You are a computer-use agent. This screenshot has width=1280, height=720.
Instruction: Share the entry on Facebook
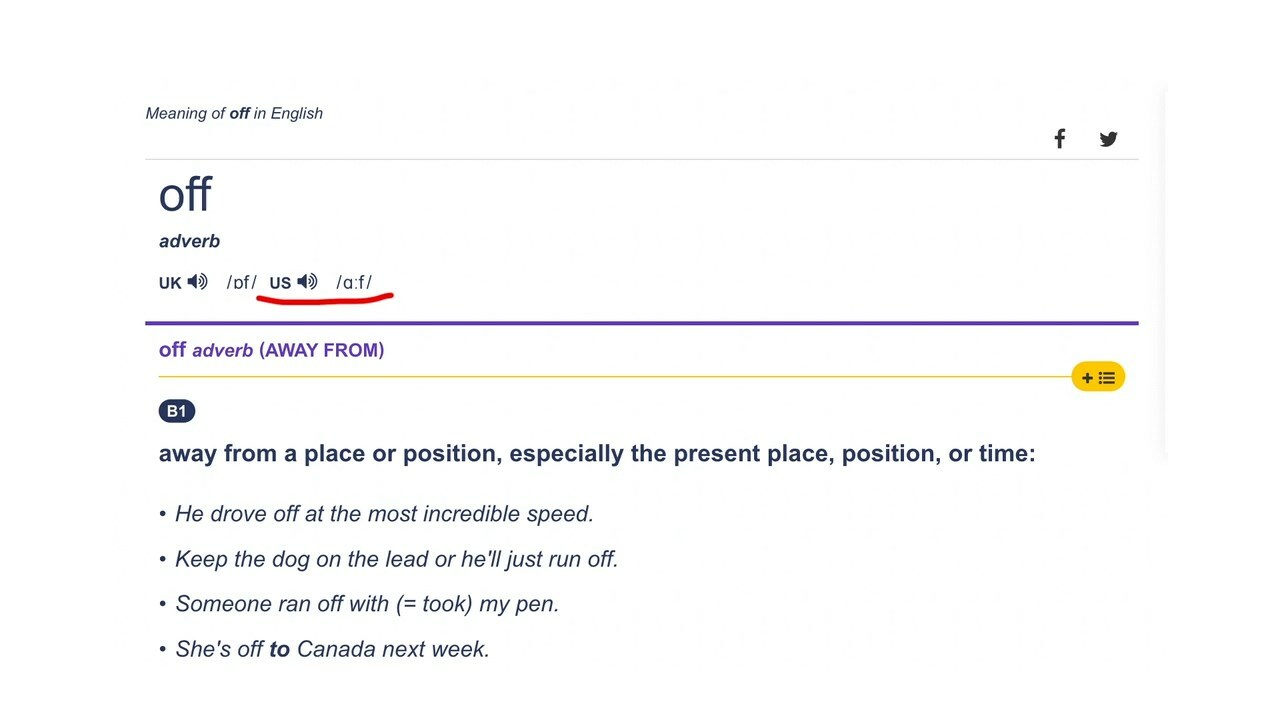tap(1059, 139)
